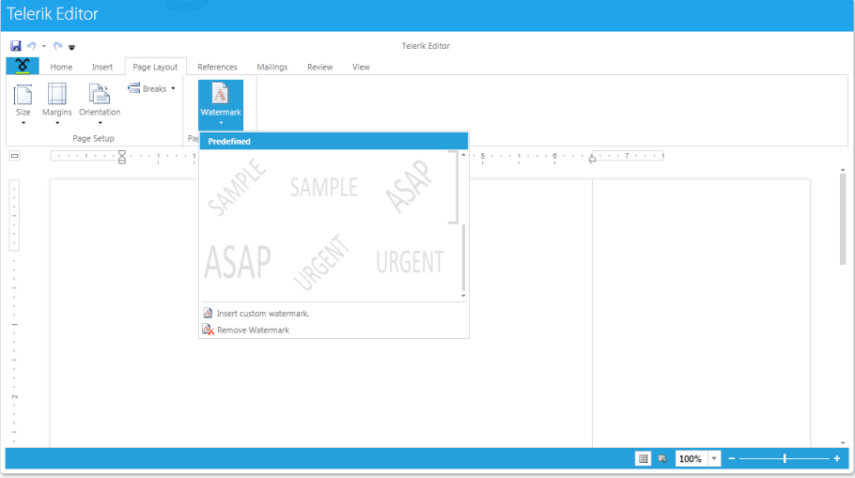Click the Save icon in quick access toolbar

pos(15,46)
